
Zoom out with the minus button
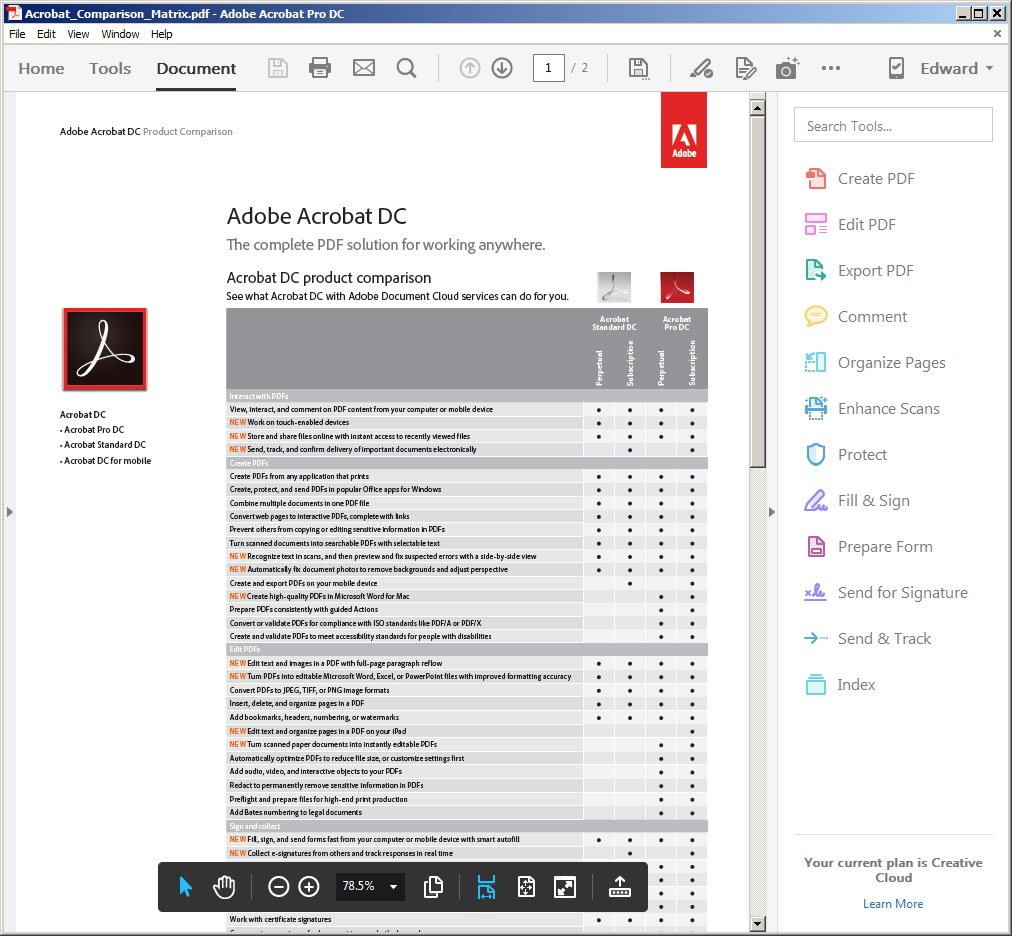click(x=278, y=887)
